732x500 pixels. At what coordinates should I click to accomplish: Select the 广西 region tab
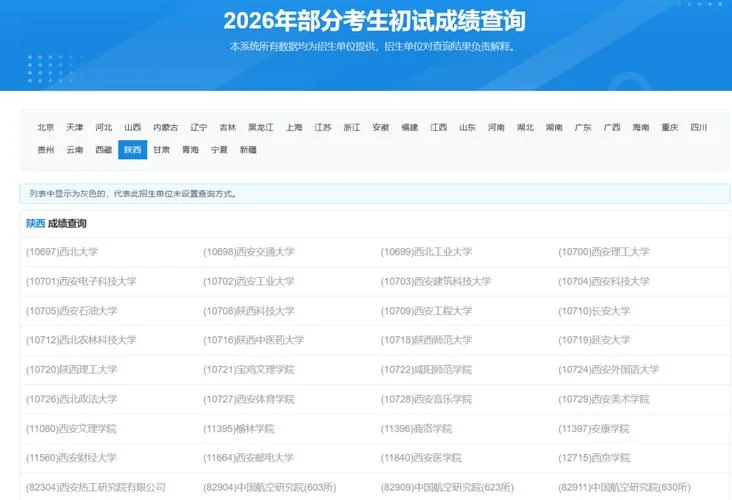[612, 127]
